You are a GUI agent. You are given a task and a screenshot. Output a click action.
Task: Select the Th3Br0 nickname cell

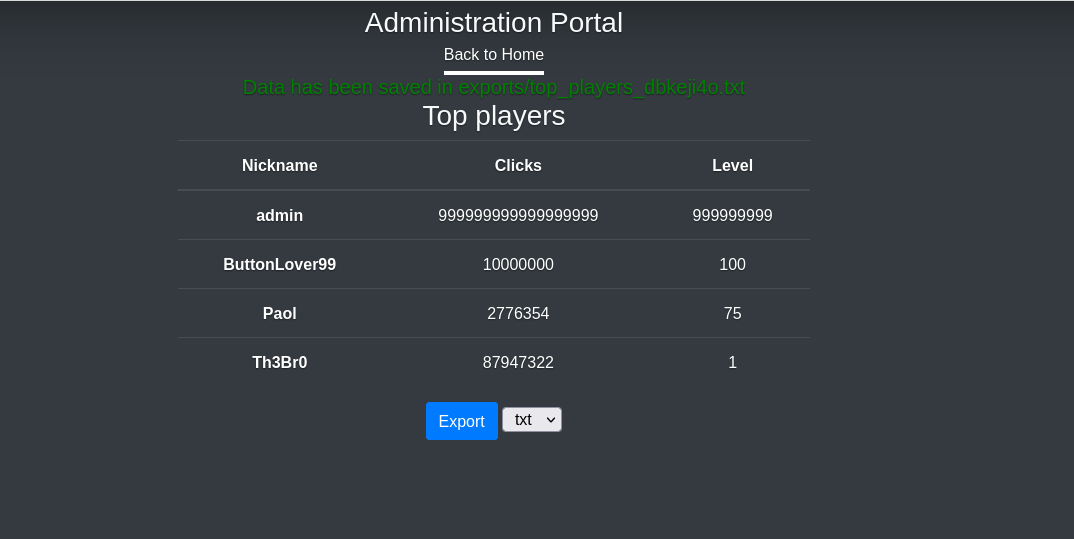(x=280, y=362)
